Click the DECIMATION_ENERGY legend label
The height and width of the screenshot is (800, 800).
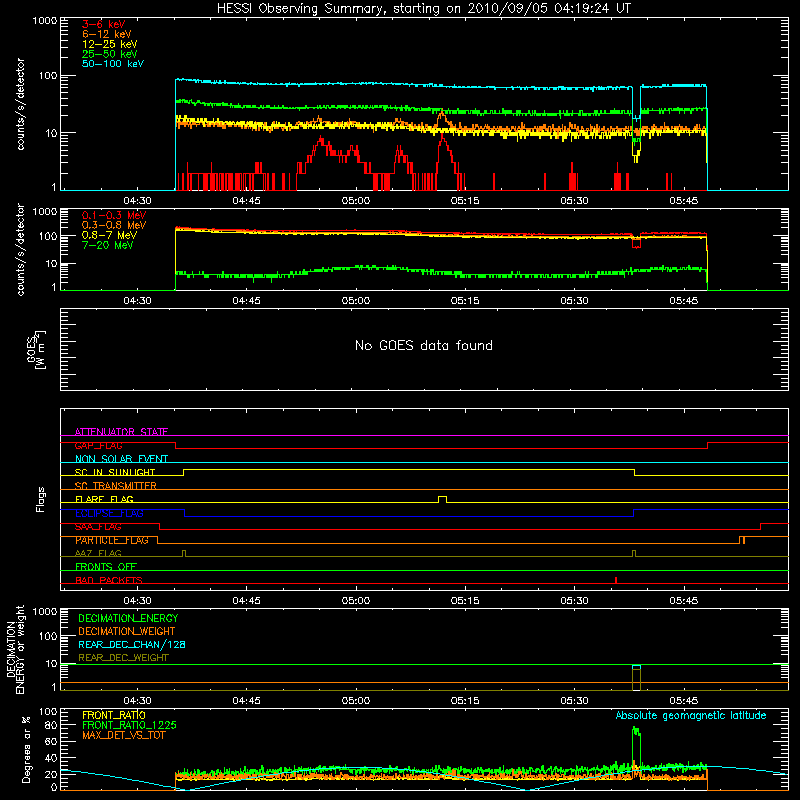click(x=128, y=618)
